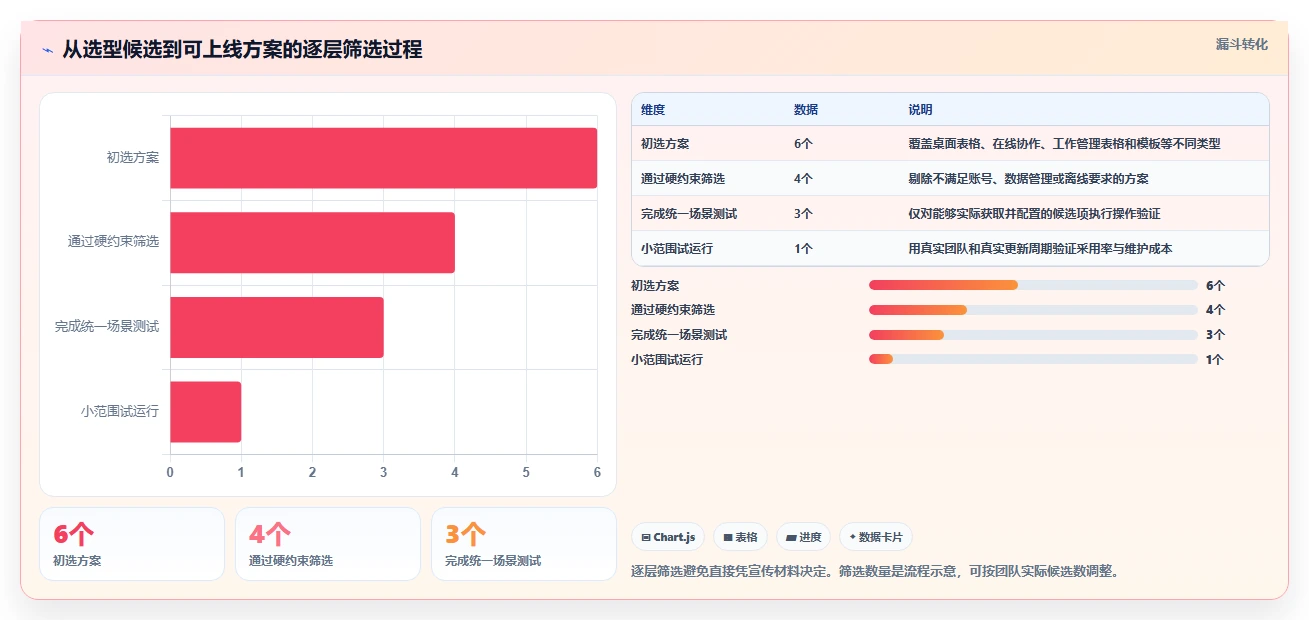Viewport: 1309px width, 620px height.
Task: Click the 小范围试运行 label in the progress list
Action: pyautogui.click(x=667, y=359)
